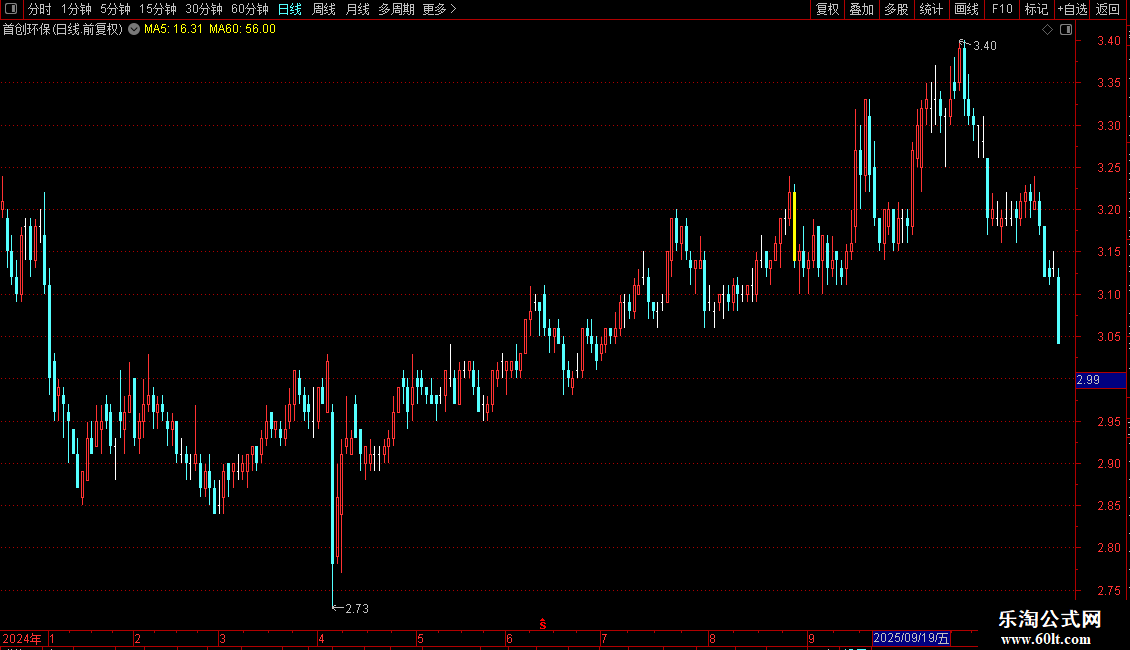Select the 日线 daily chart tab
The image size is (1130, 650).
(x=290, y=9)
